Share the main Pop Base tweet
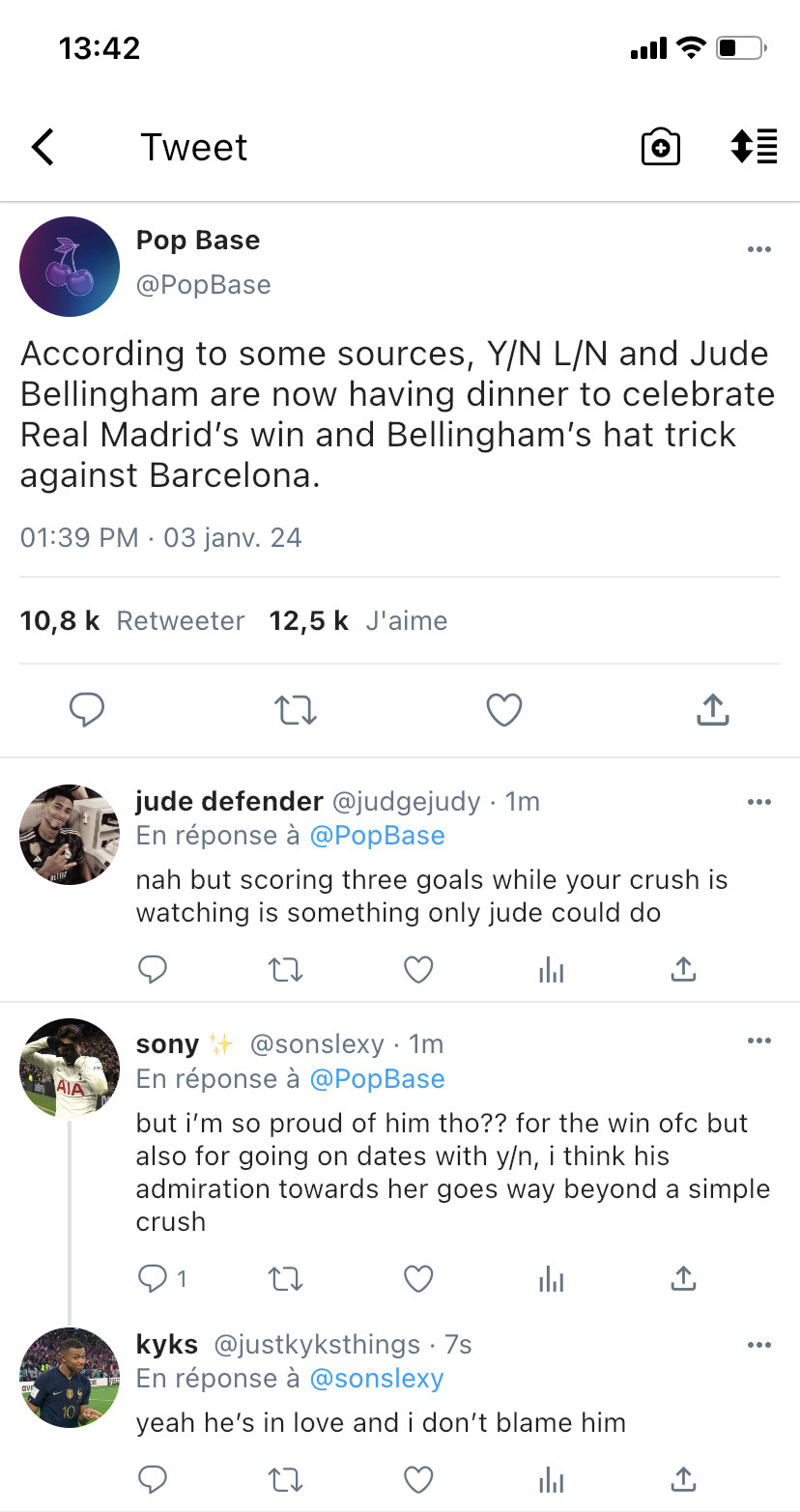The width and height of the screenshot is (800, 1512). point(712,710)
